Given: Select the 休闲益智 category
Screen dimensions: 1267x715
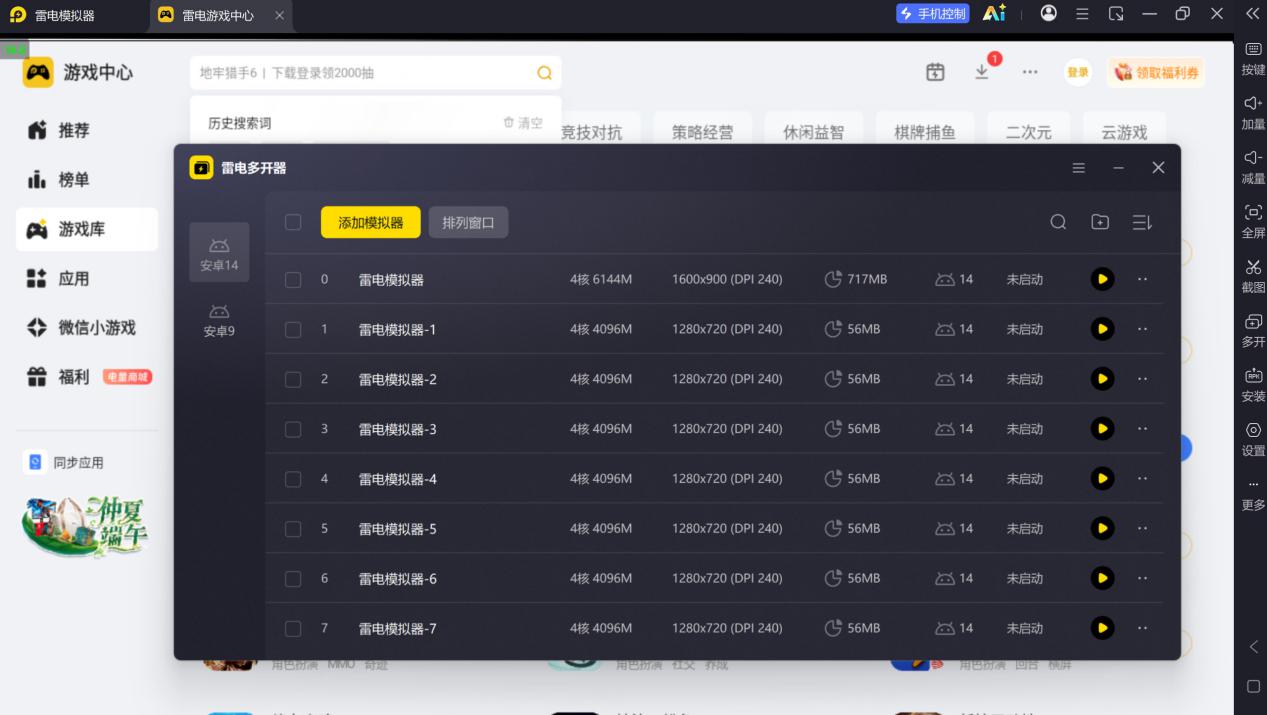Looking at the screenshot, I should [x=813, y=132].
